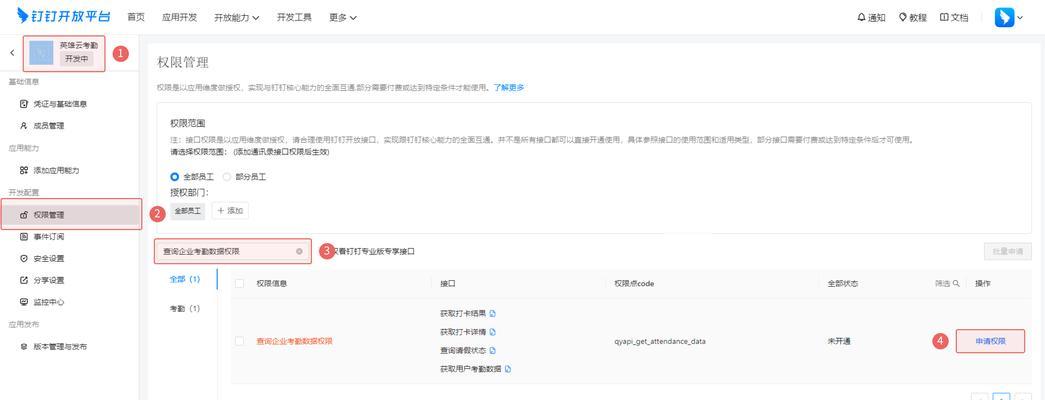Open 分享设置 in sidebar

49,280
